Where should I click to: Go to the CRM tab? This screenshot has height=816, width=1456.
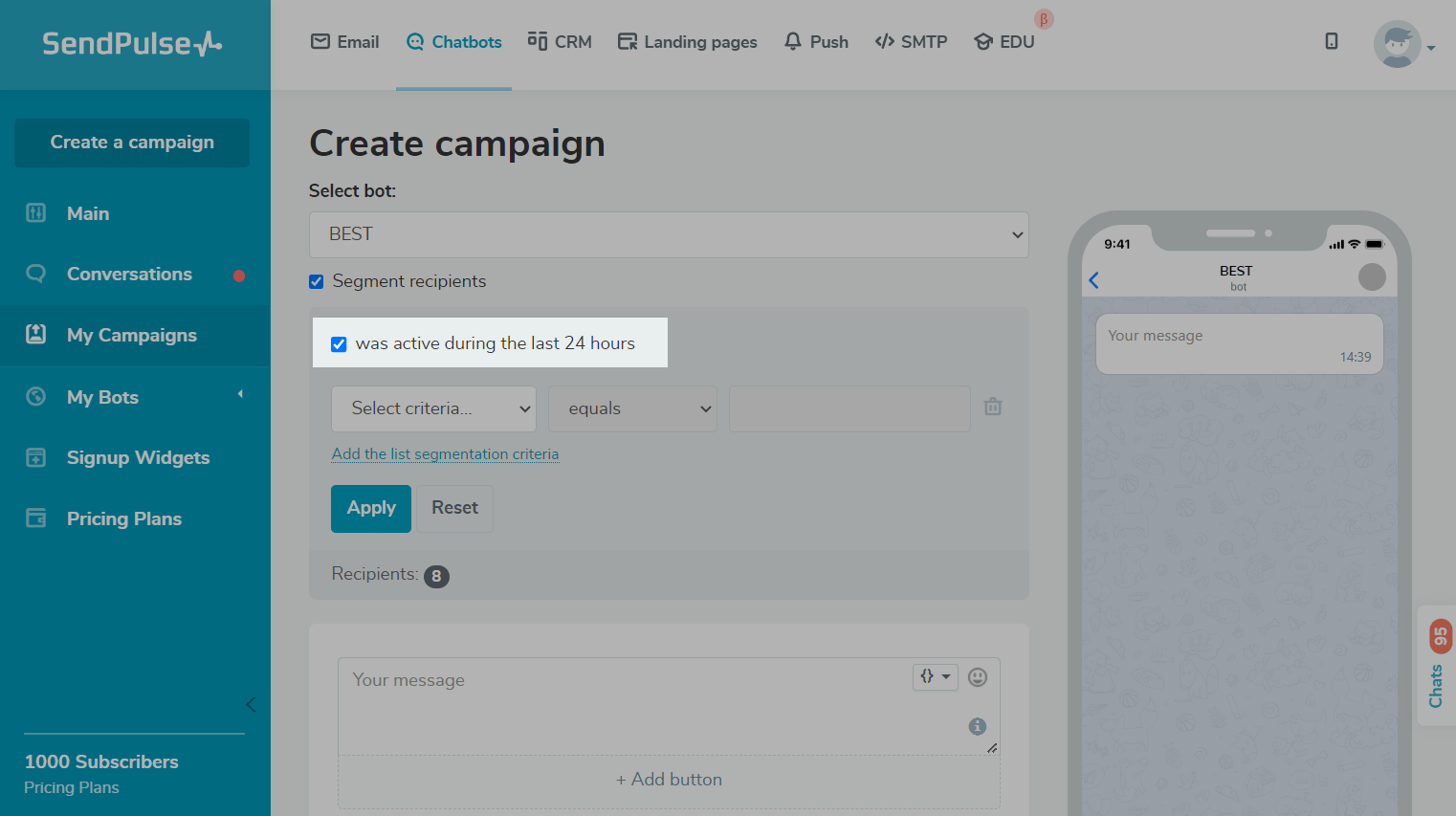point(560,42)
